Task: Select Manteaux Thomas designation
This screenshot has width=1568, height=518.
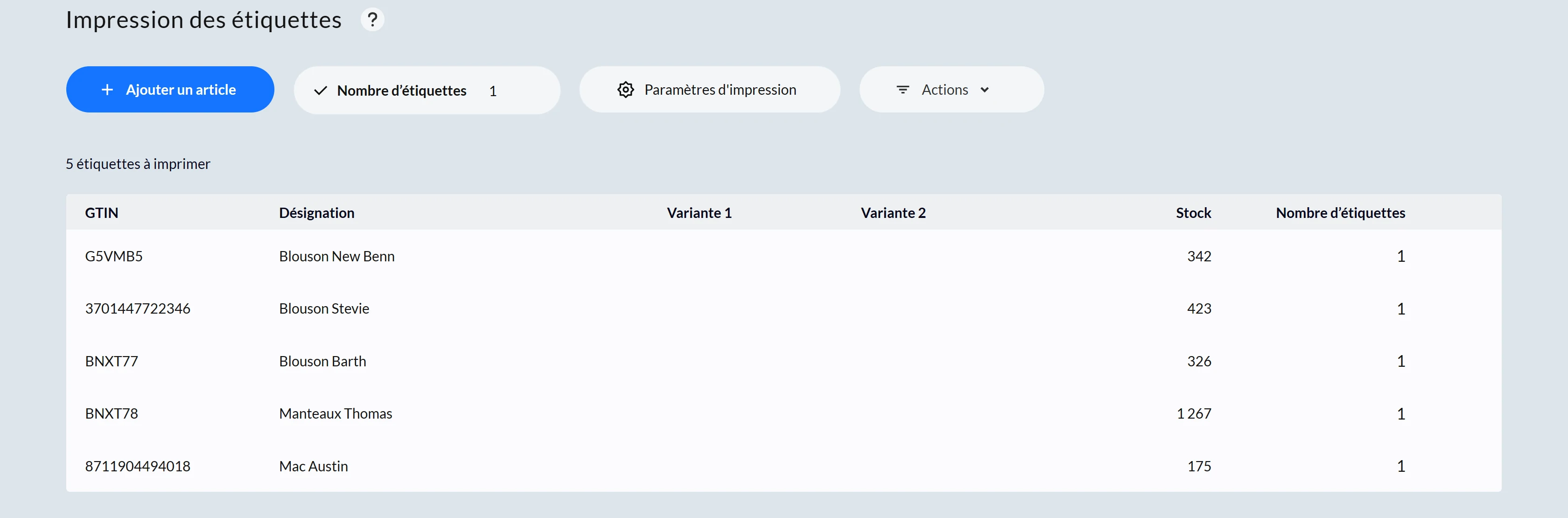Action: [336, 414]
